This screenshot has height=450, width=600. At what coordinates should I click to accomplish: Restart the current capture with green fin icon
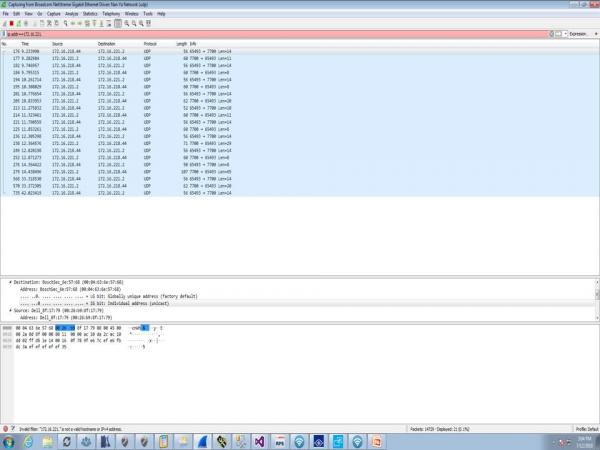pos(19,23)
